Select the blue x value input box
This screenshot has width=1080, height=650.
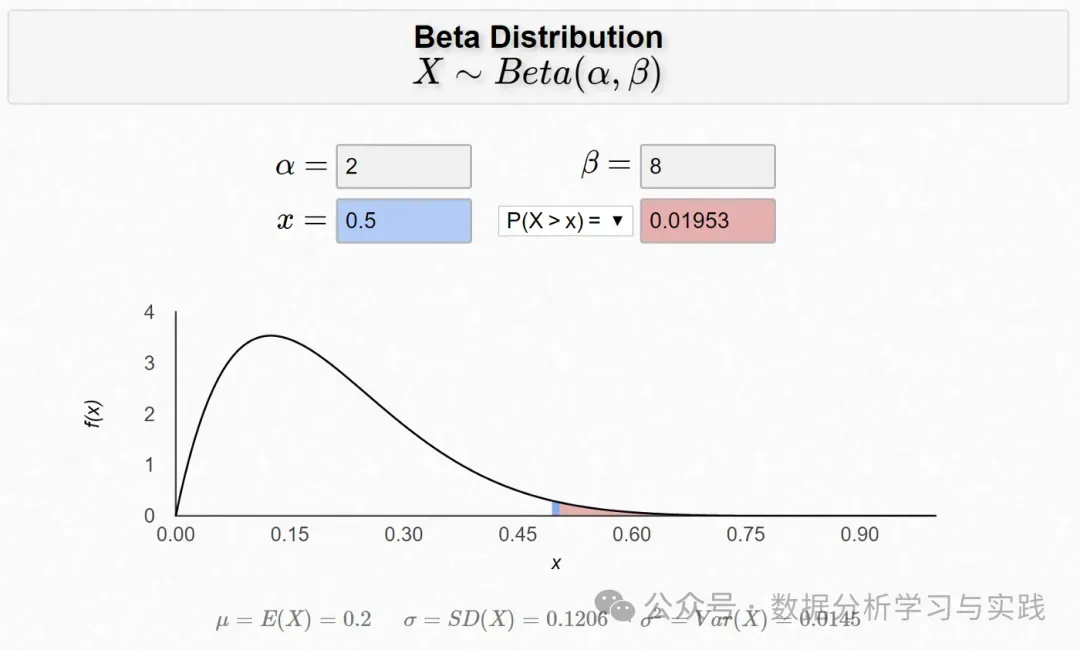403,221
